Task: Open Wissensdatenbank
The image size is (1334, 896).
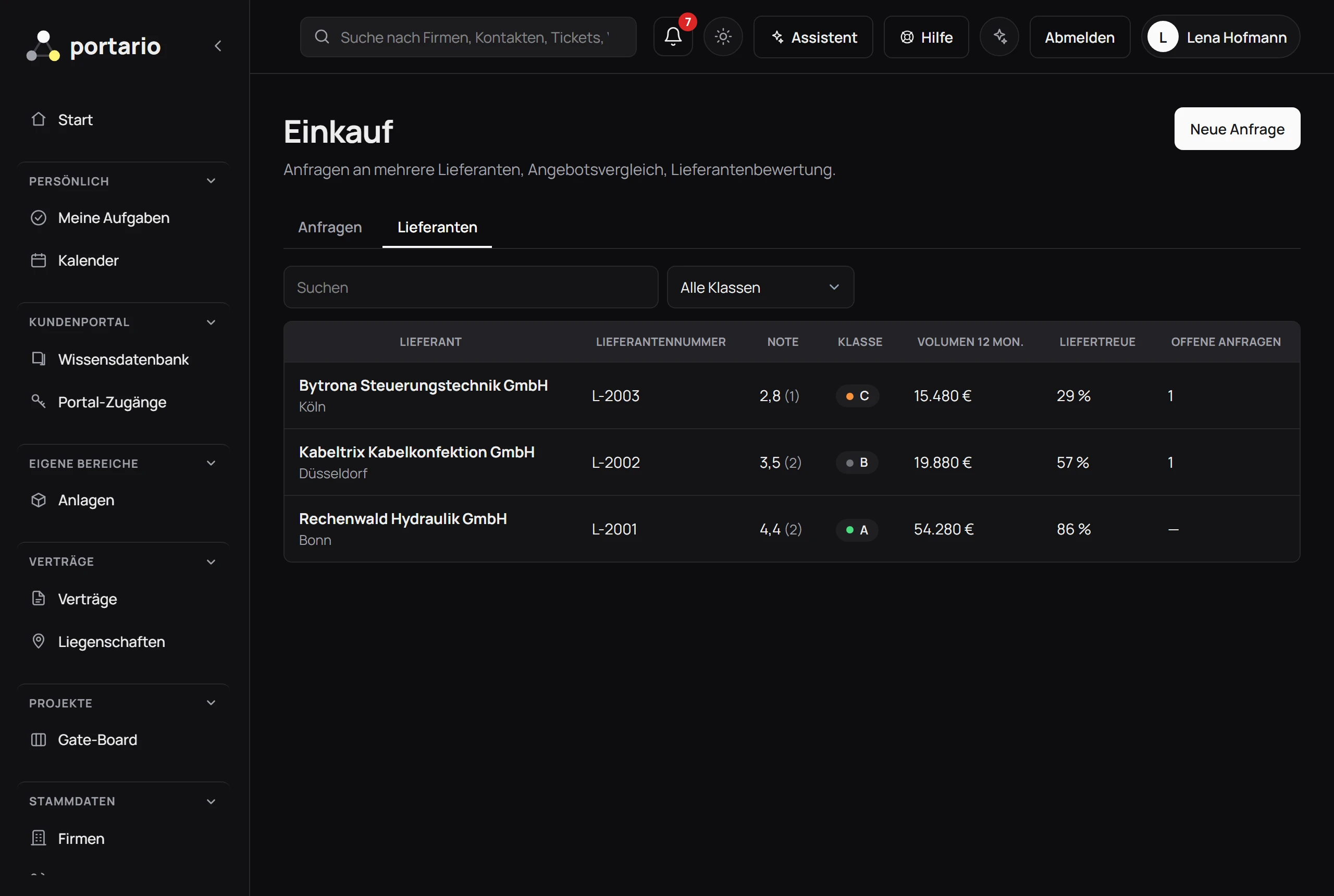Action: click(125, 359)
